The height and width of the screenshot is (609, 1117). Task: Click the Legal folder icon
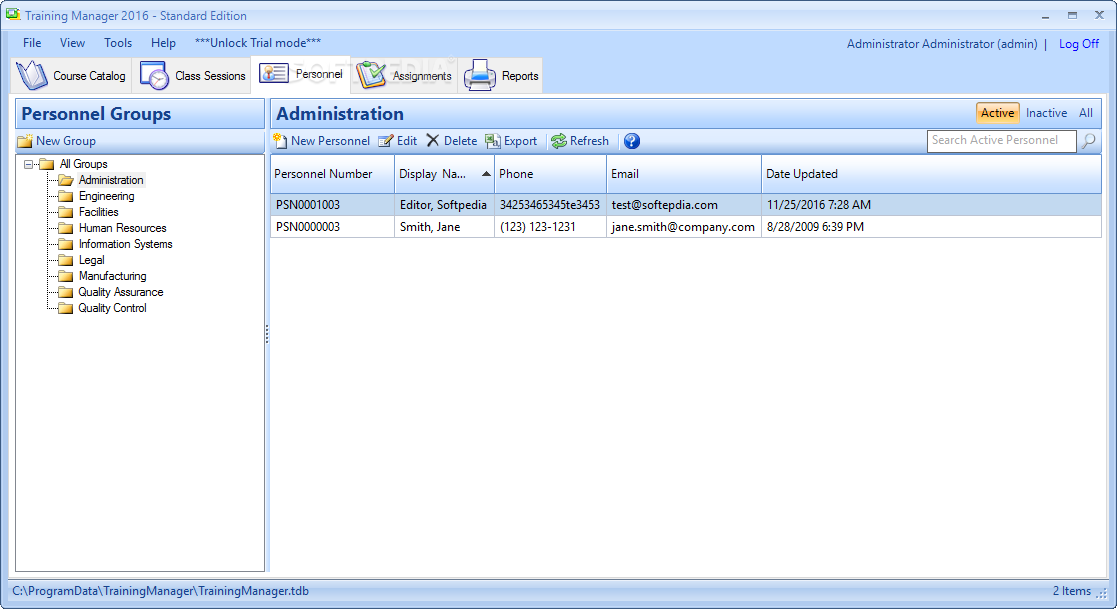[66, 260]
